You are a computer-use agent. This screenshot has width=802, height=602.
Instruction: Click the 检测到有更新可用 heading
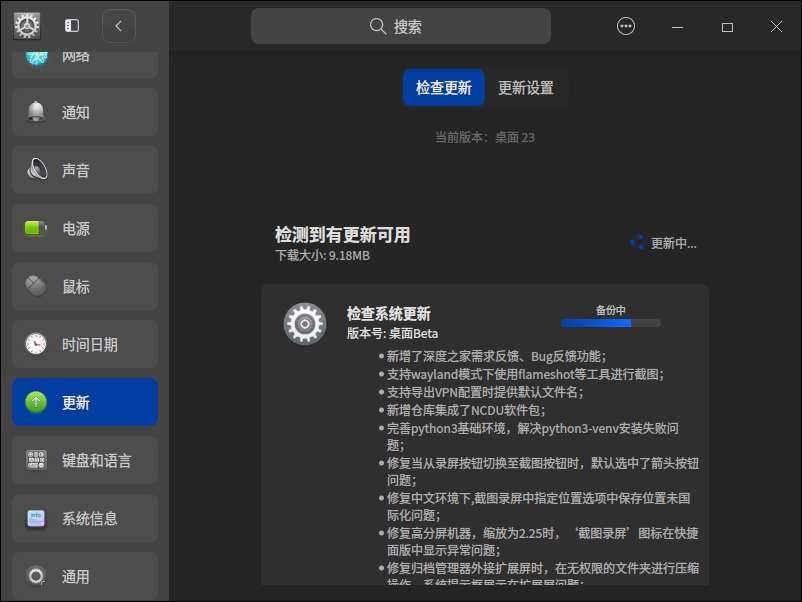342,235
